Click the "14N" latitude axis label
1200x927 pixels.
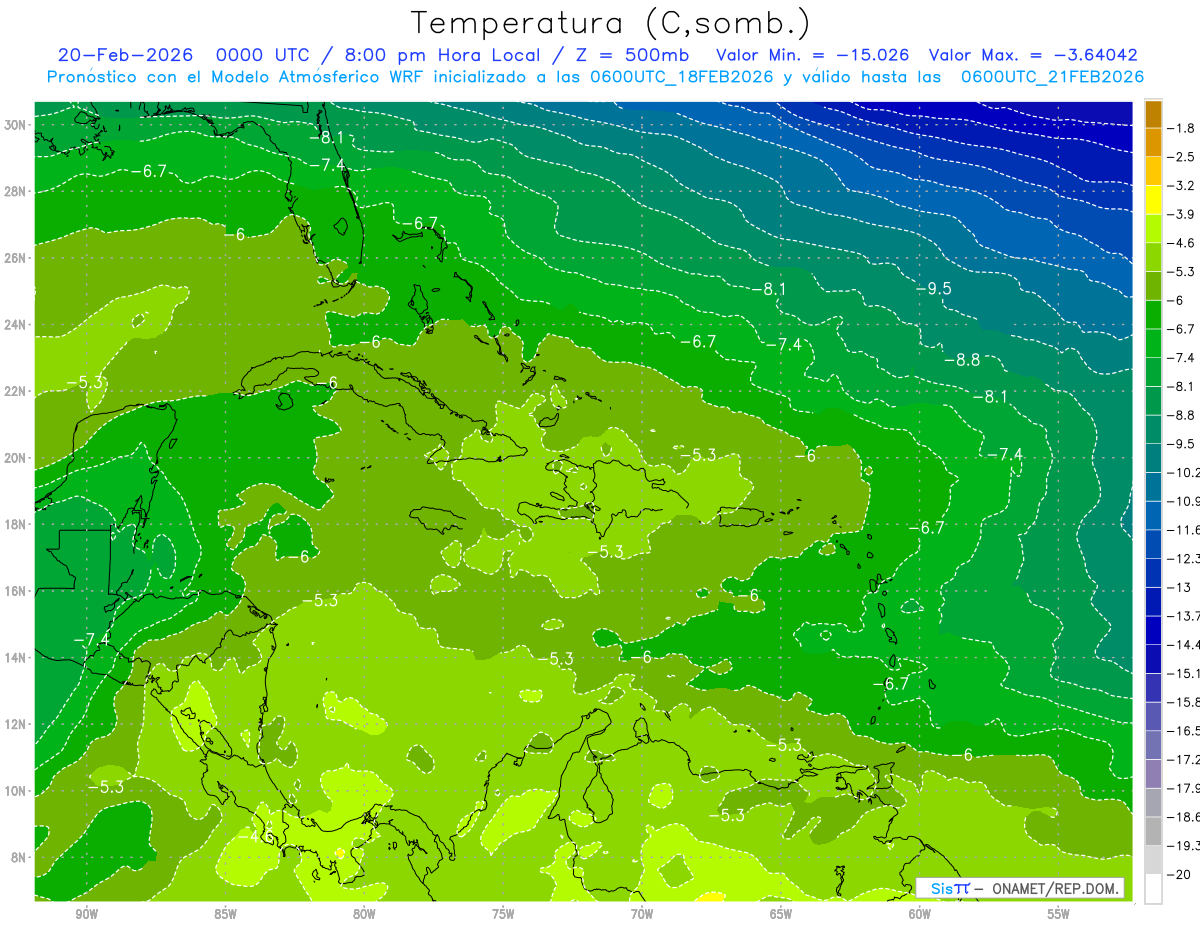pyautogui.click(x=14, y=658)
